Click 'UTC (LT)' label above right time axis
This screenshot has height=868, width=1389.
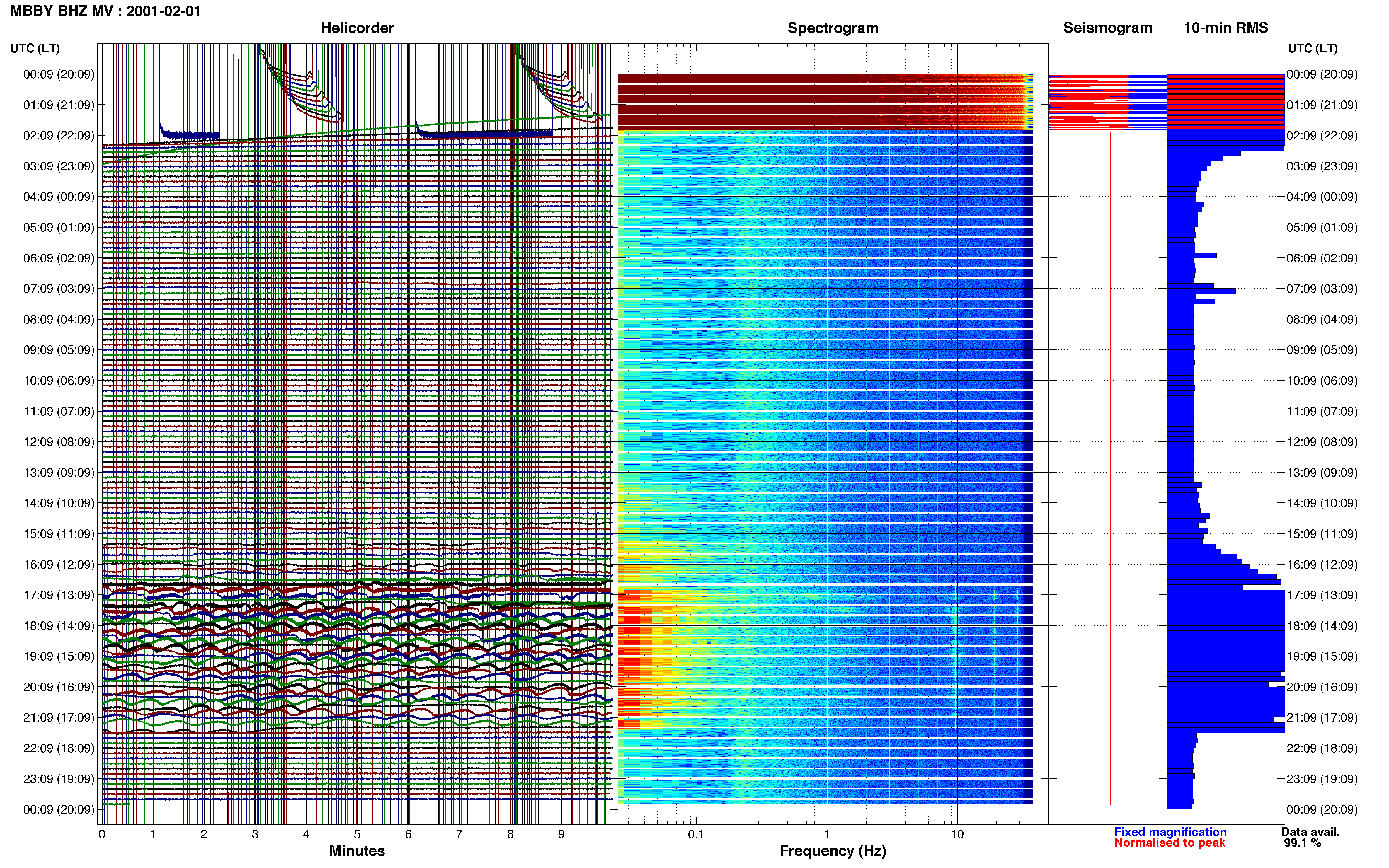[1313, 48]
